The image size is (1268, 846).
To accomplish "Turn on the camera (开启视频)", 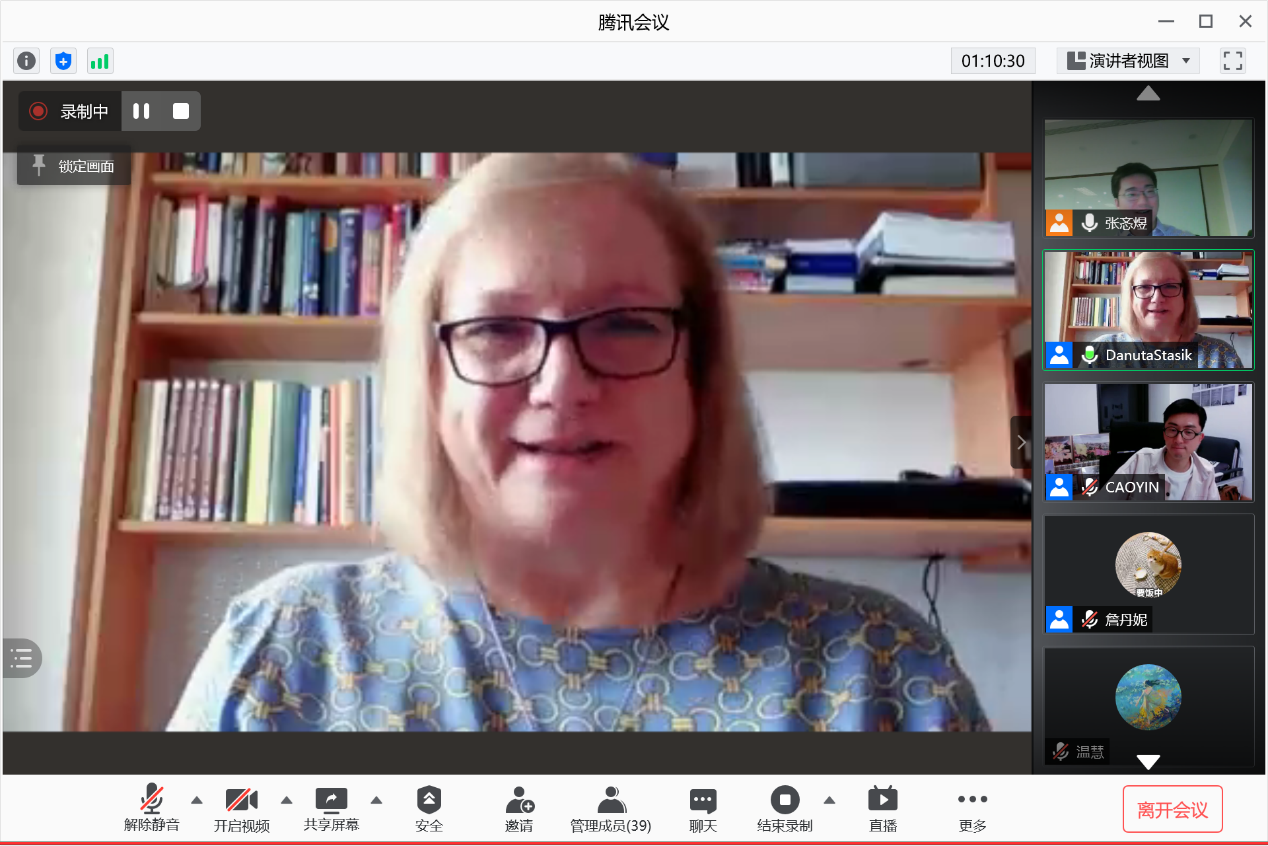I will [241, 809].
